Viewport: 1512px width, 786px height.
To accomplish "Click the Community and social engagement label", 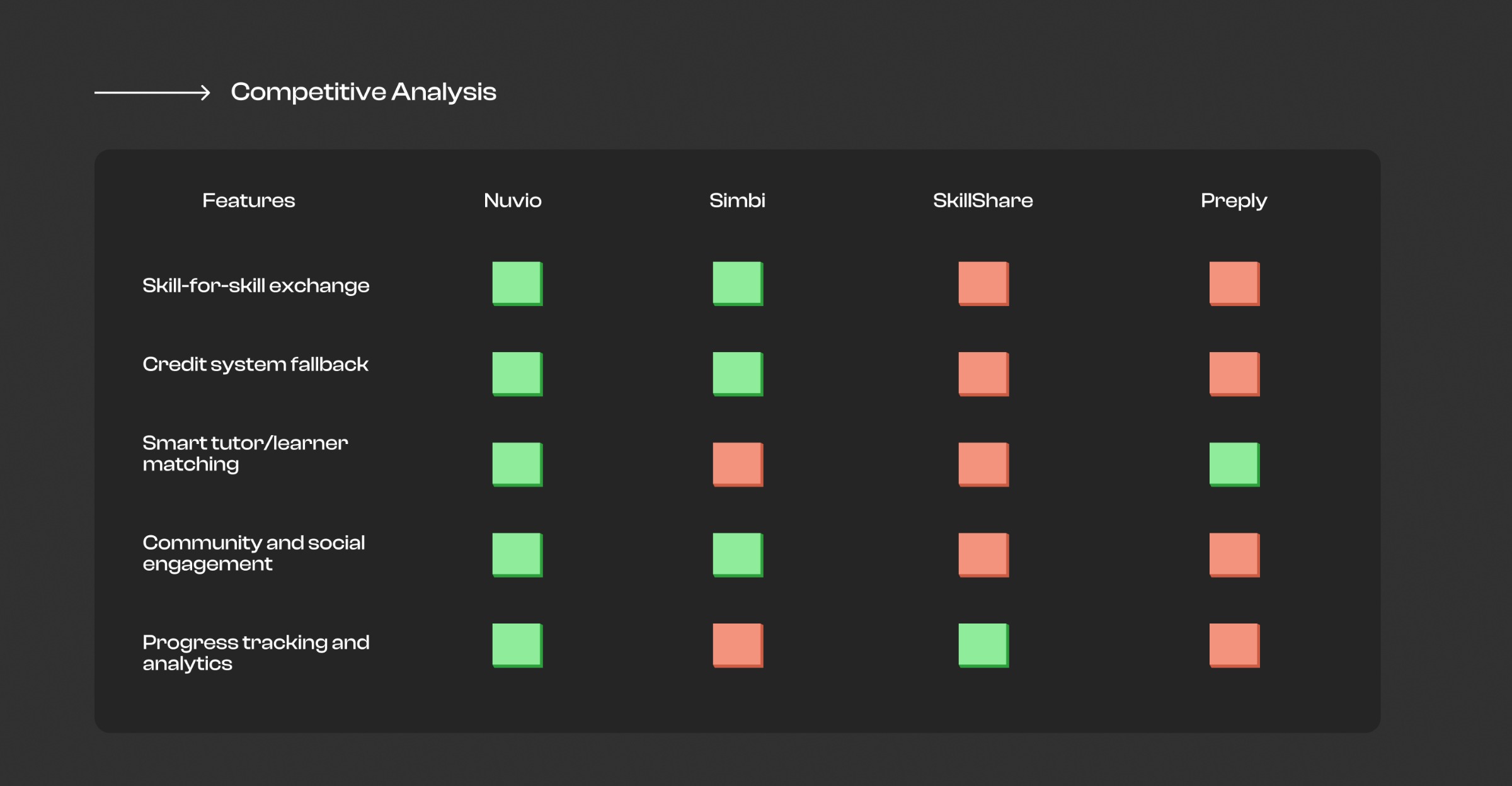I will 254,553.
